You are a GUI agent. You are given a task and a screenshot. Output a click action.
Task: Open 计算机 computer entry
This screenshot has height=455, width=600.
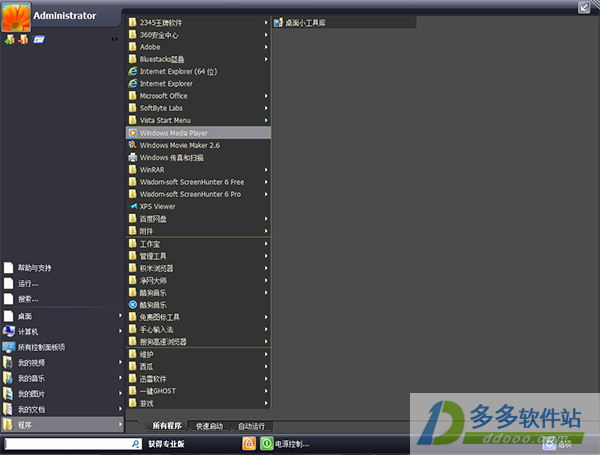(62, 331)
